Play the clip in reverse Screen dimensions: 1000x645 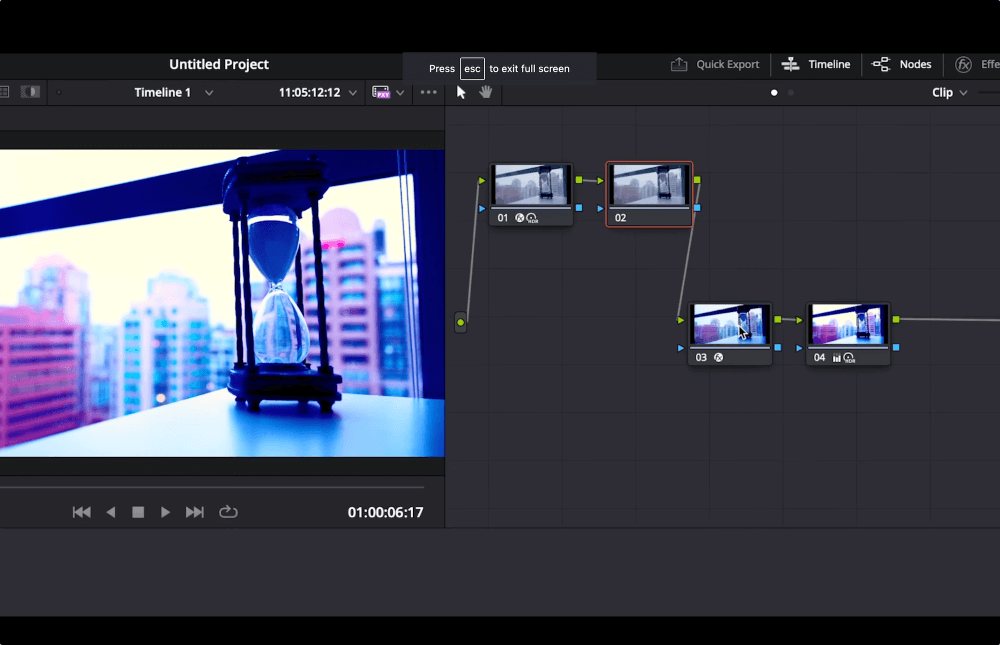coord(111,512)
